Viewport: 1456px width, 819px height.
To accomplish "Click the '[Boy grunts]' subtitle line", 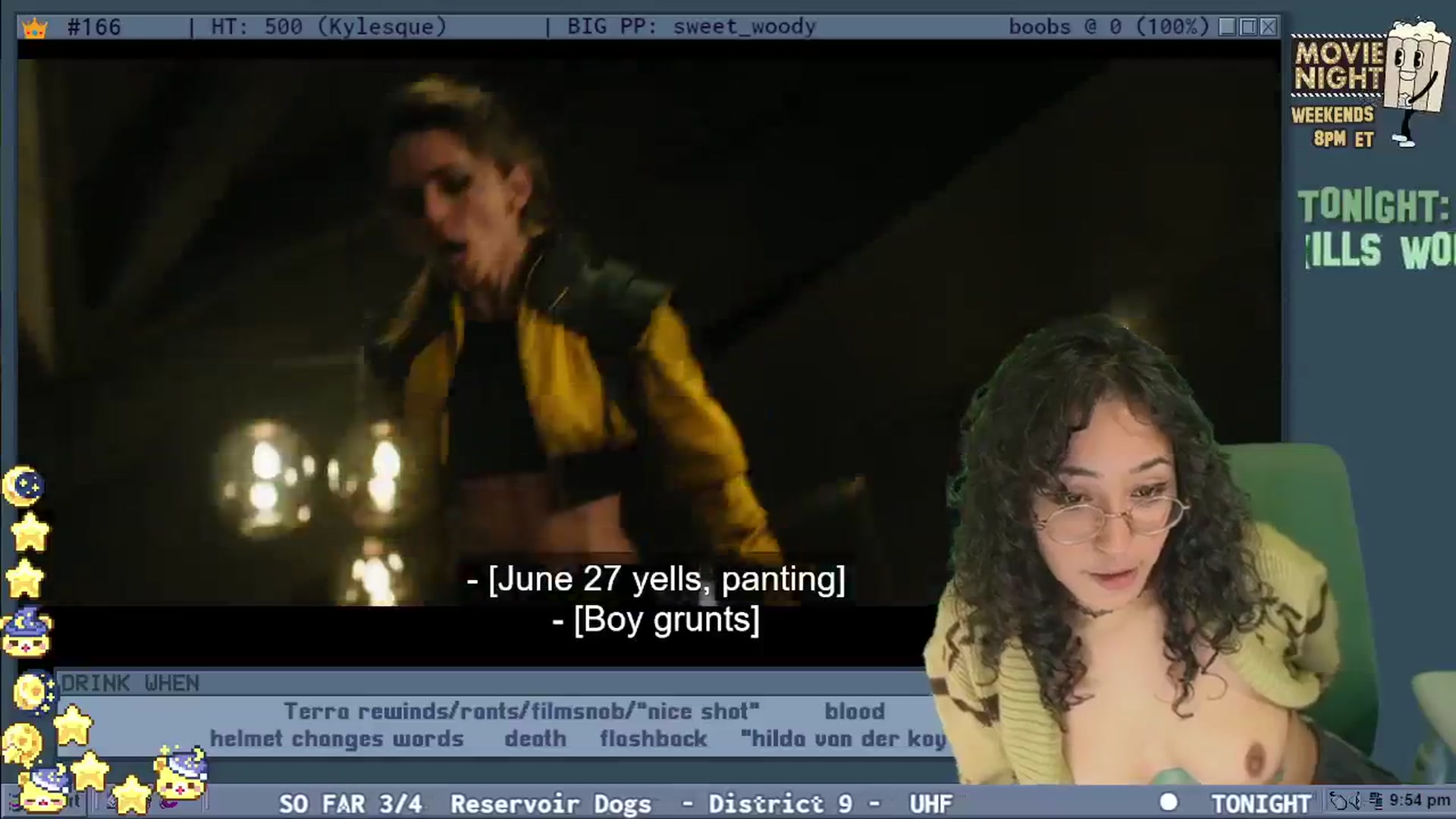I will pos(656,620).
